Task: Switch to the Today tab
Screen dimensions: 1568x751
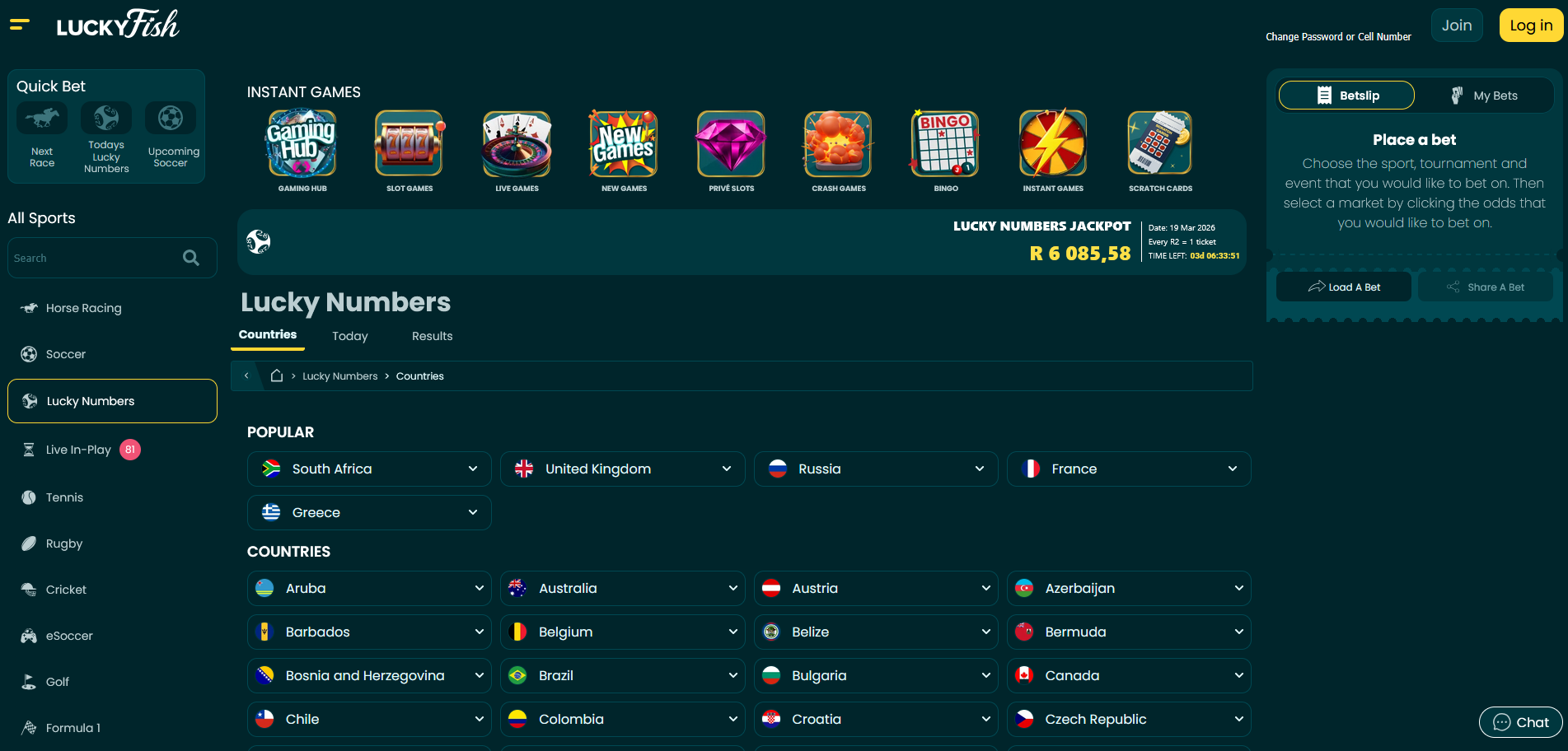Action: 350,336
